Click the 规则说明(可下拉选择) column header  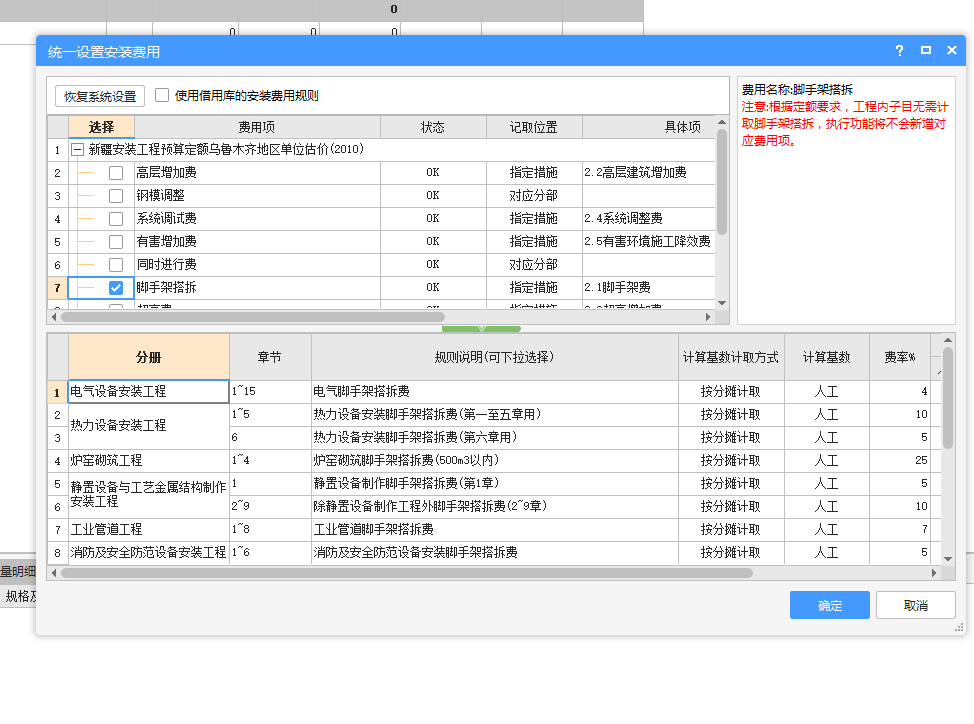[494, 357]
